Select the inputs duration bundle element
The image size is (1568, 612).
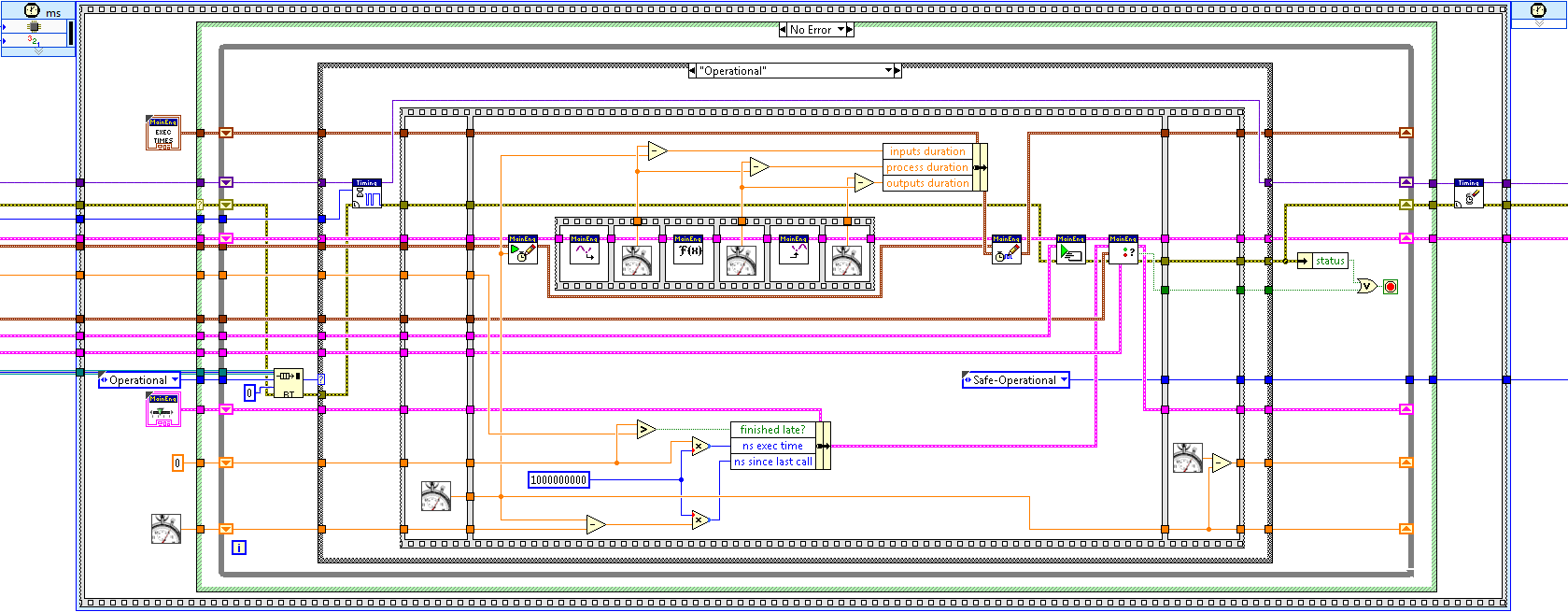tap(927, 151)
